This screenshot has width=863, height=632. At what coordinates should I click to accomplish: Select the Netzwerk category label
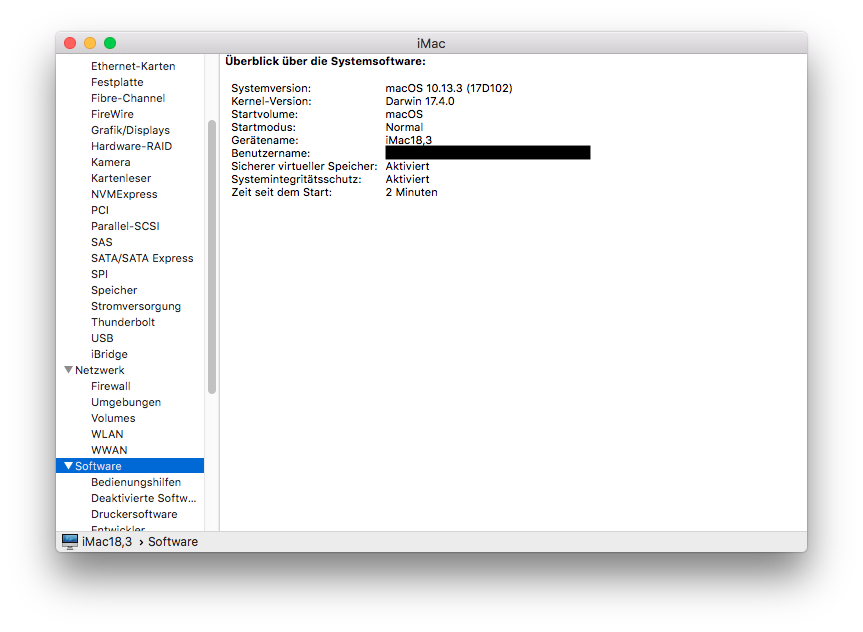pyautogui.click(x=100, y=370)
